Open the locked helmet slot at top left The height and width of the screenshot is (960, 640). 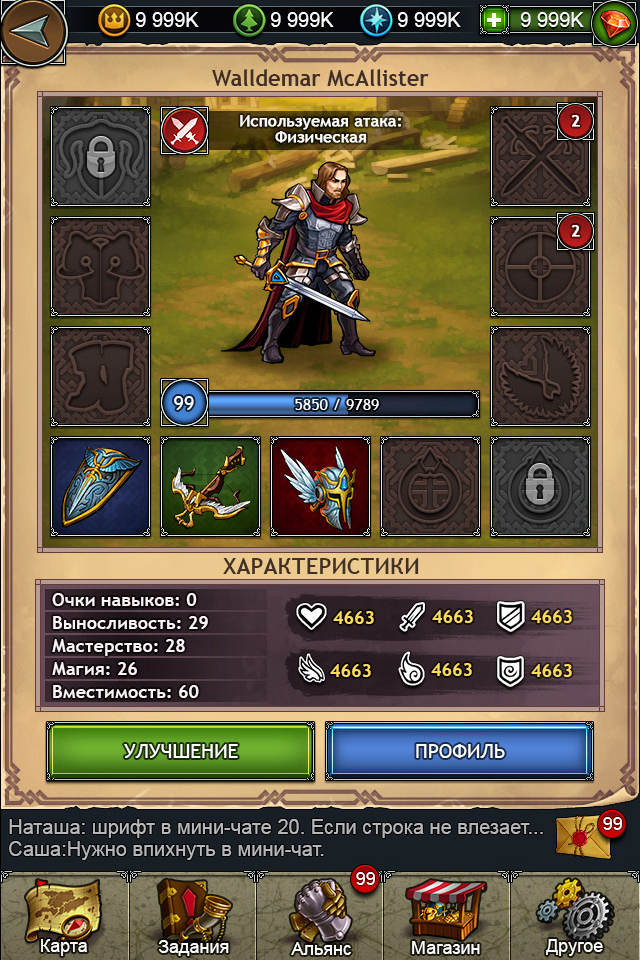coord(100,157)
